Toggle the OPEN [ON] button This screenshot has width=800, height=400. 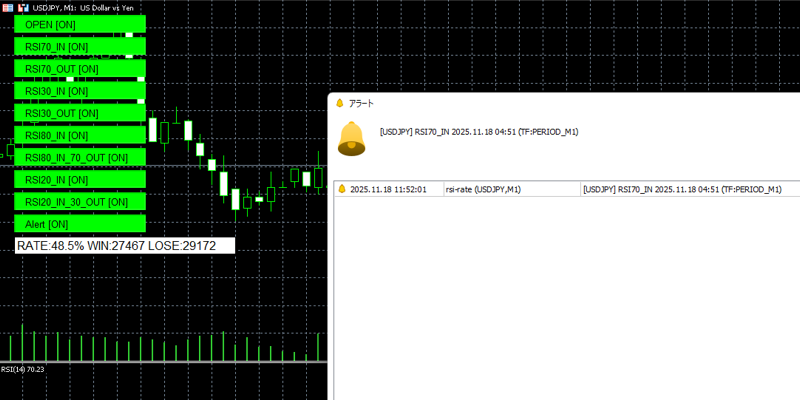(x=80, y=24)
